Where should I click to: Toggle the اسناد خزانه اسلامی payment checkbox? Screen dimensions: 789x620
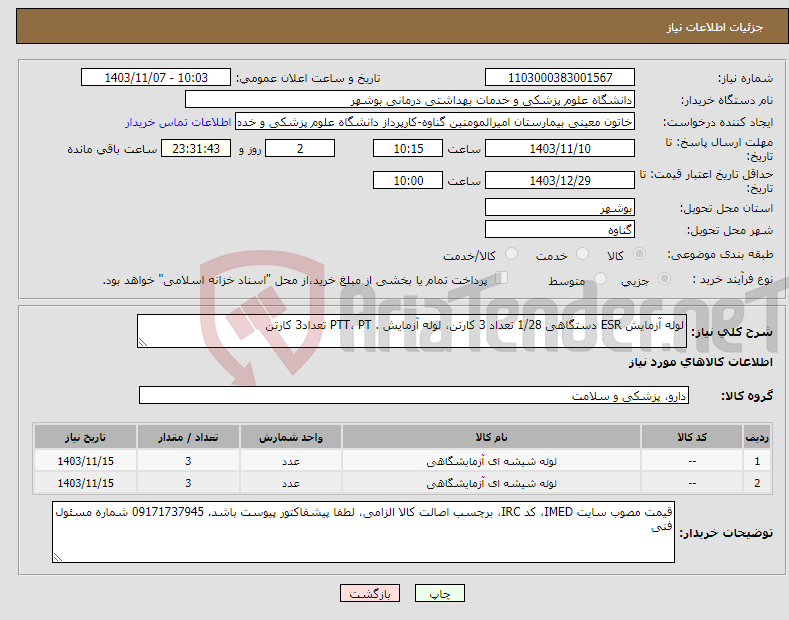click(501, 278)
